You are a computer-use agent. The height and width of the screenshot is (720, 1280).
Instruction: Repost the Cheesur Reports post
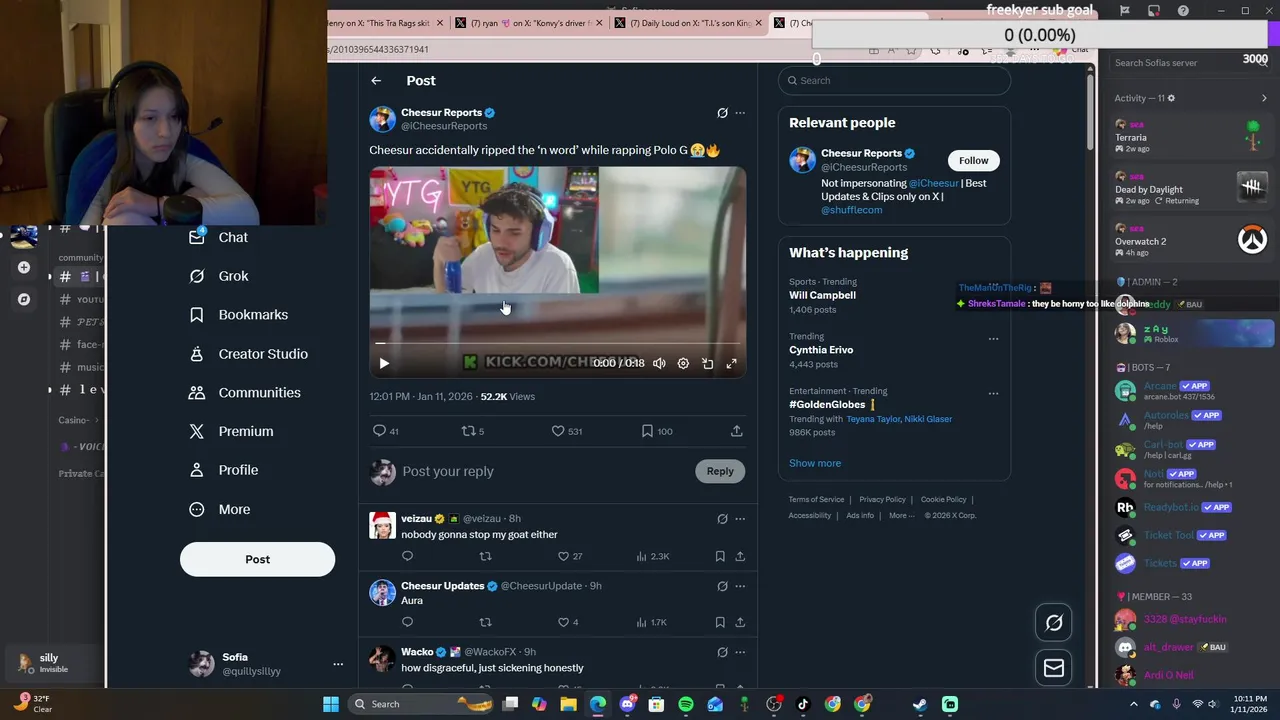coord(467,431)
